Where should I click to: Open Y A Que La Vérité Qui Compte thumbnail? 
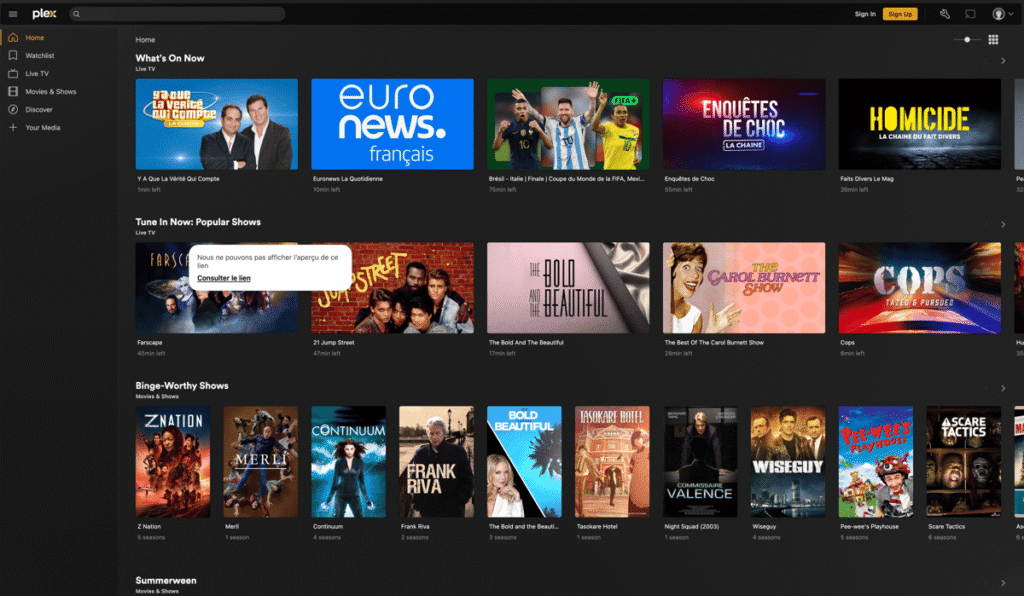click(x=217, y=124)
